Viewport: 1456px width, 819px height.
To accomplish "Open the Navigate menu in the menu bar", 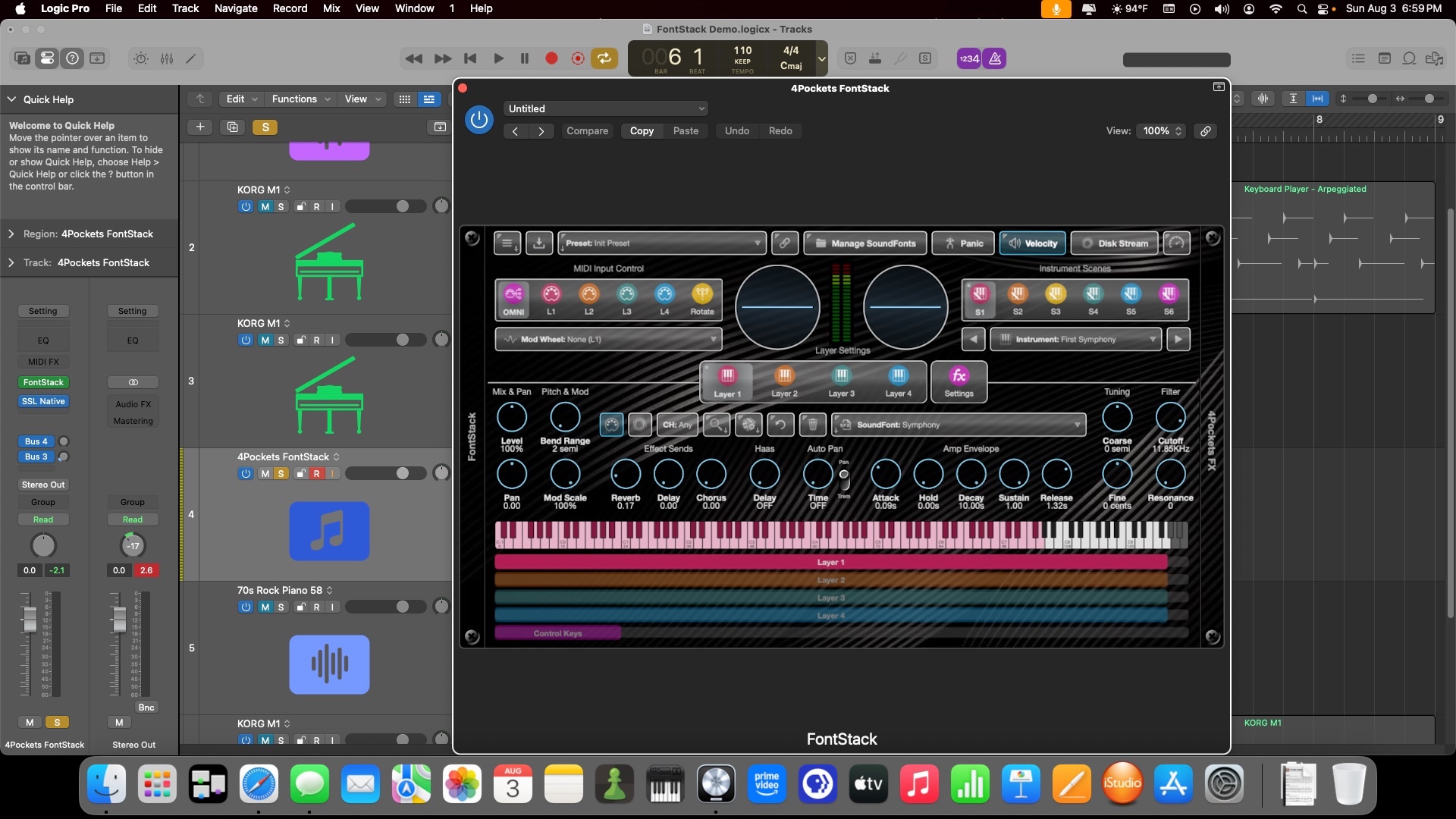I will [x=236, y=8].
